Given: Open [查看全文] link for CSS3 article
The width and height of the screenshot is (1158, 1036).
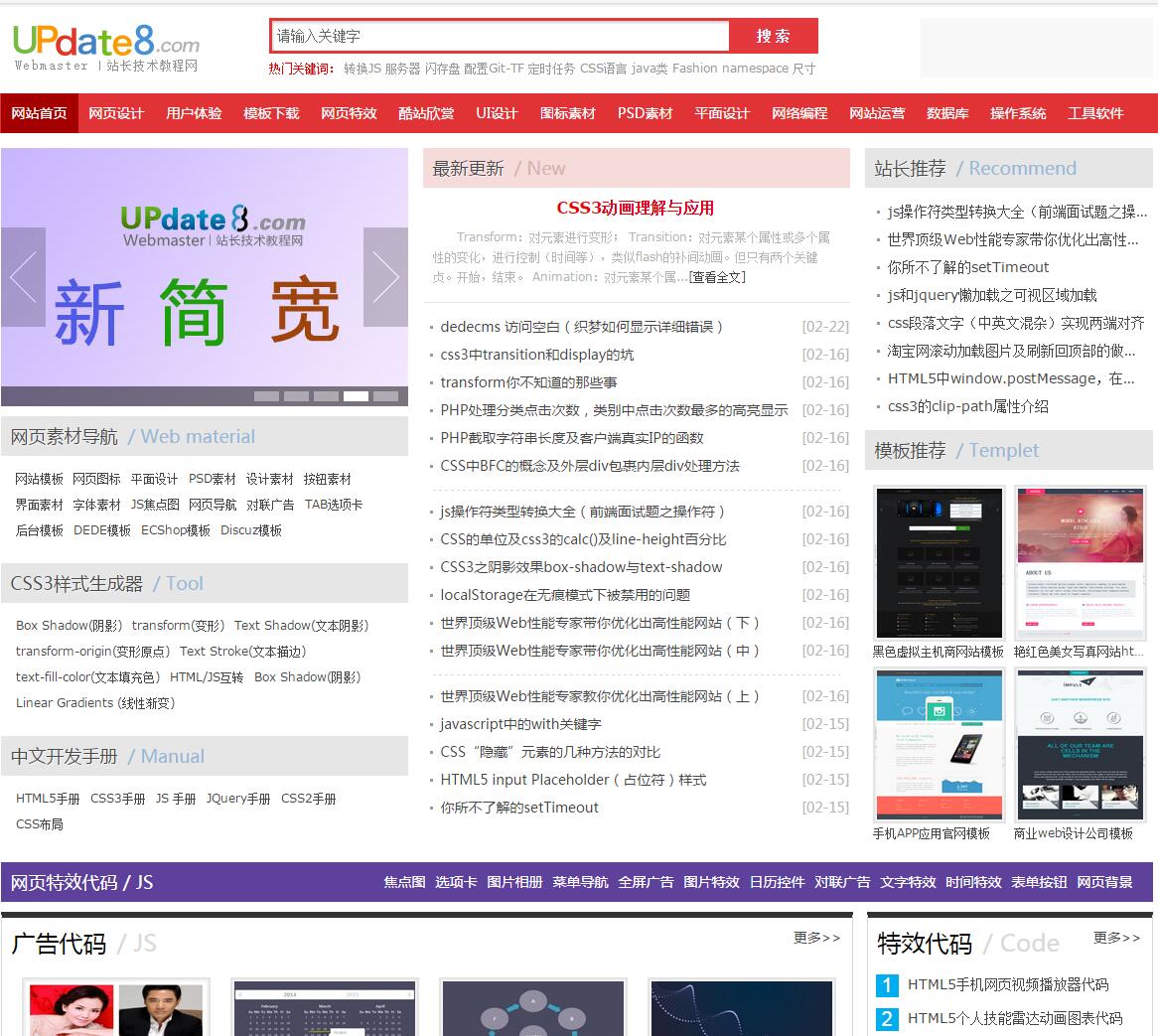Looking at the screenshot, I should pyautogui.click(x=717, y=277).
